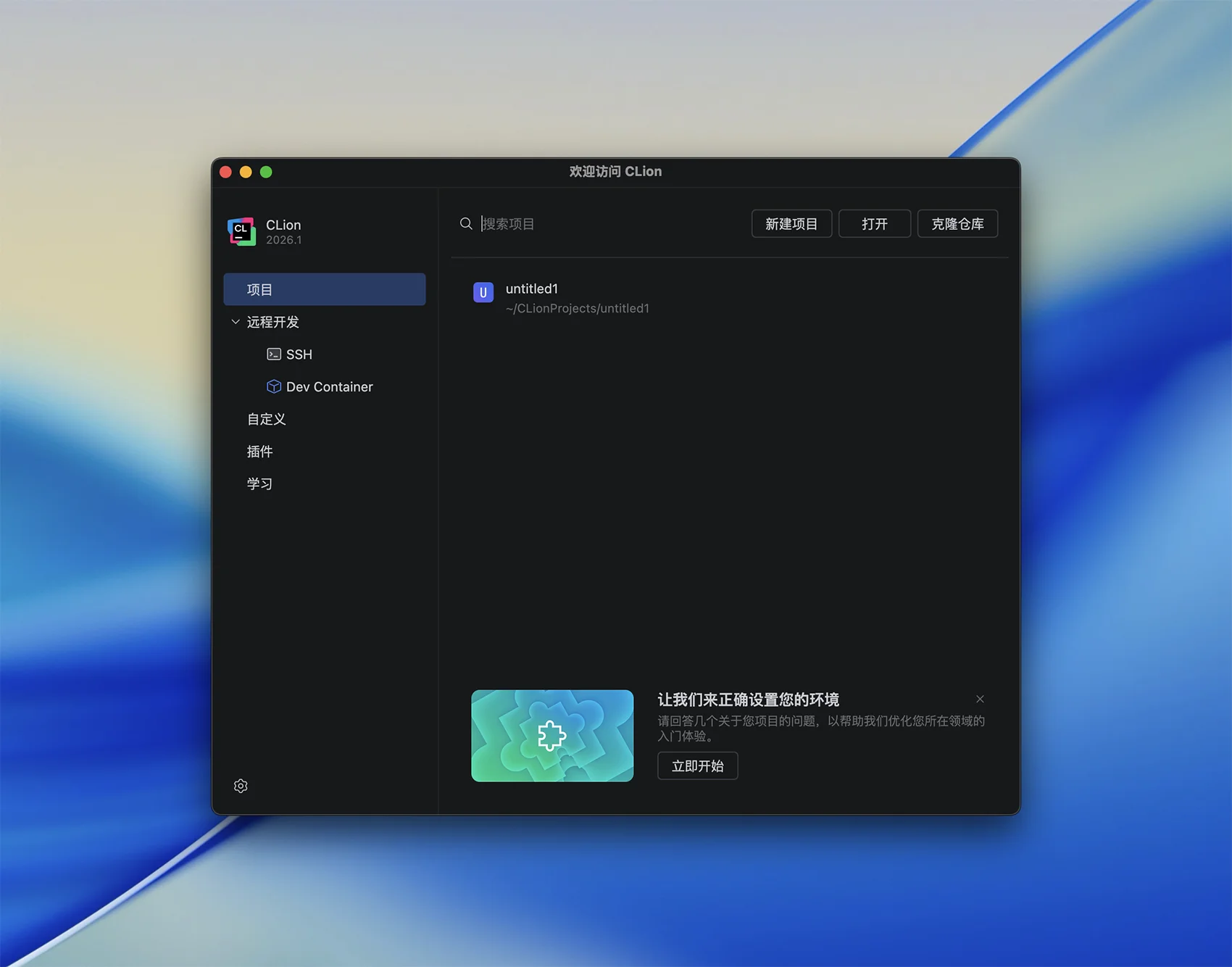Click the SSH terminal icon
The height and width of the screenshot is (967, 1232).
tap(274, 354)
